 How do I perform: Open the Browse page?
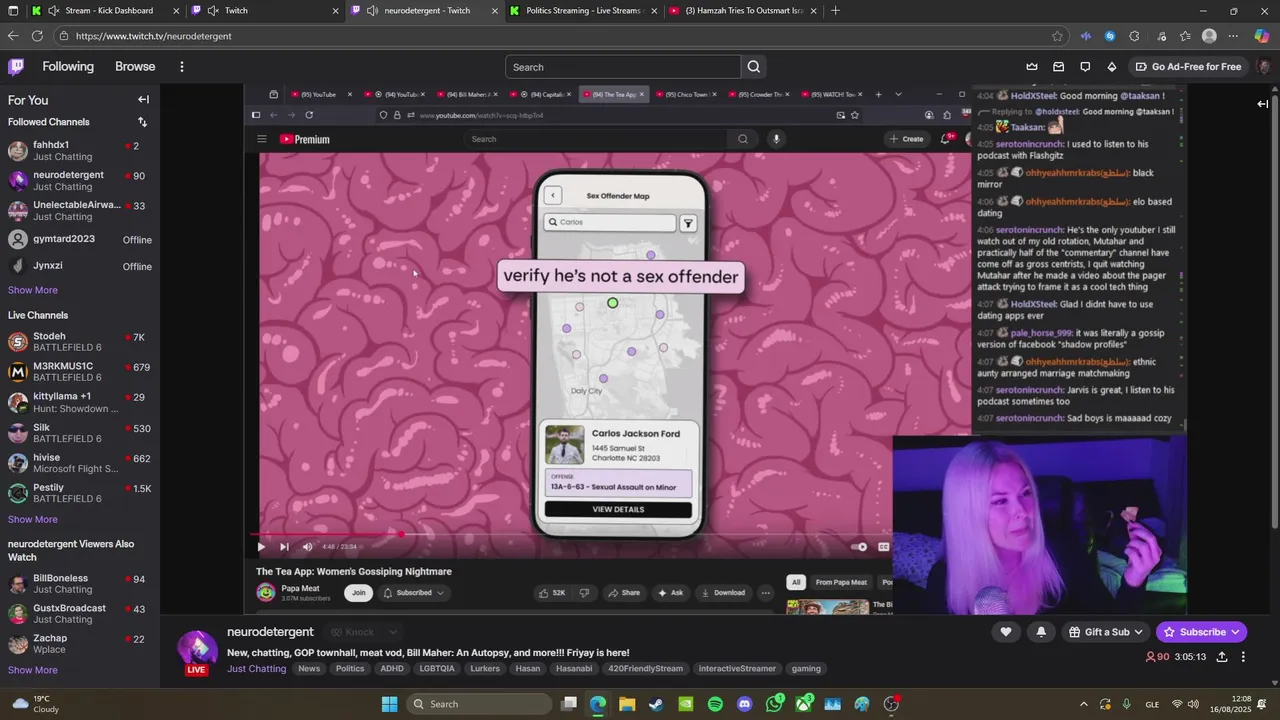point(135,67)
